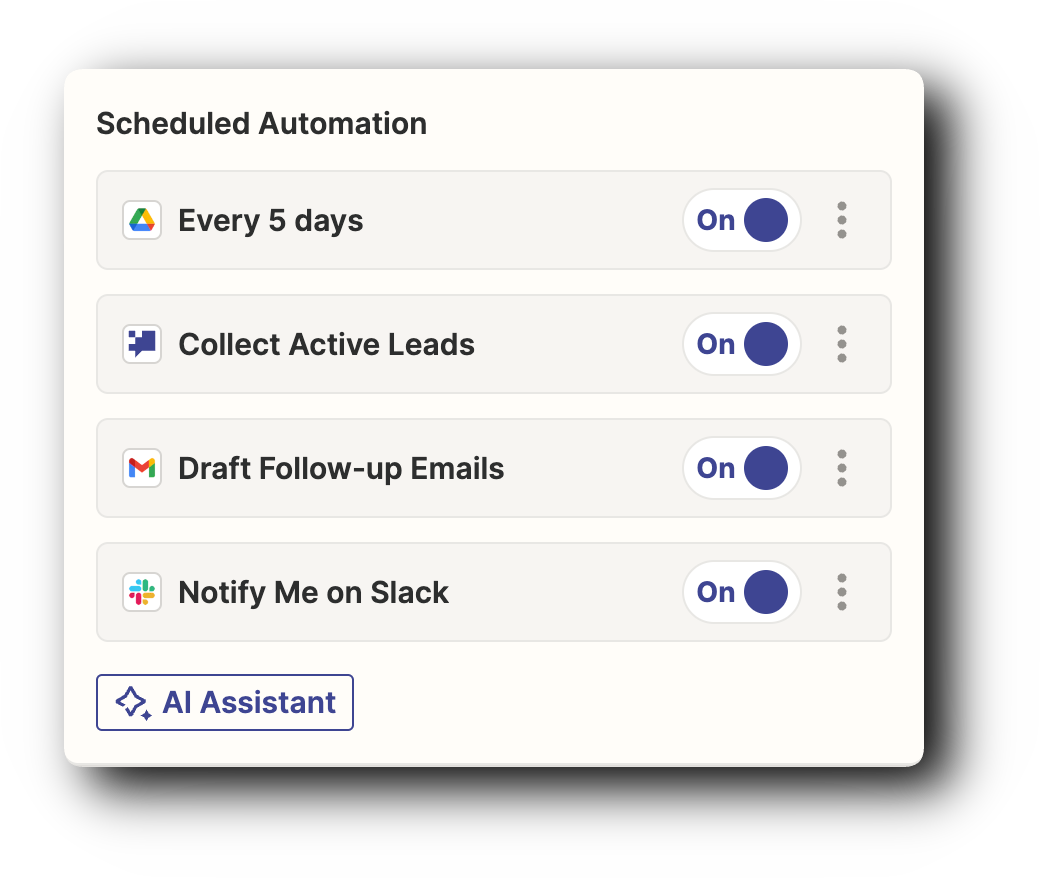The width and height of the screenshot is (1040, 878).
Task: Turn off the Every 5 days toggle
Action: point(742,220)
